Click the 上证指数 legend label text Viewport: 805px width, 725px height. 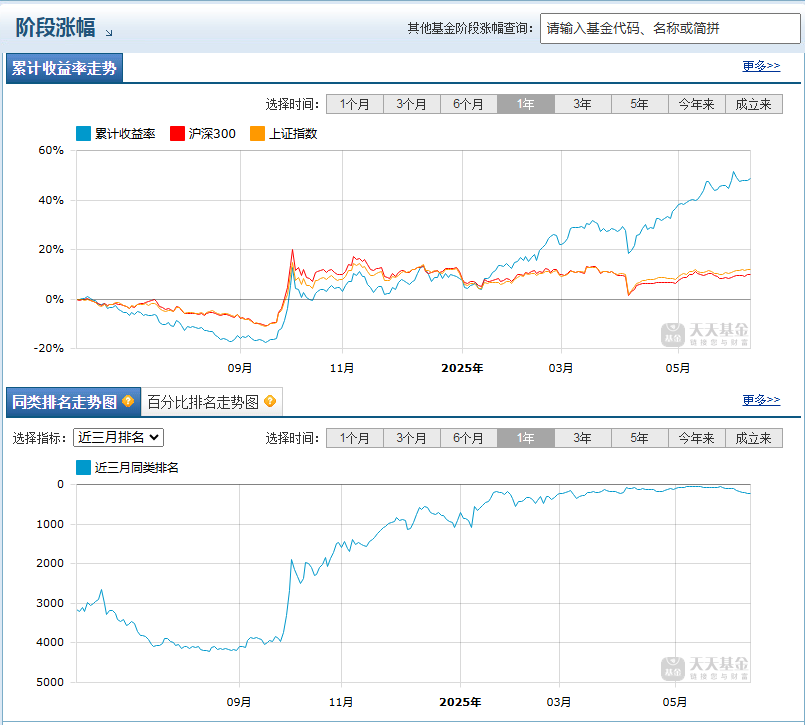[x=293, y=133]
